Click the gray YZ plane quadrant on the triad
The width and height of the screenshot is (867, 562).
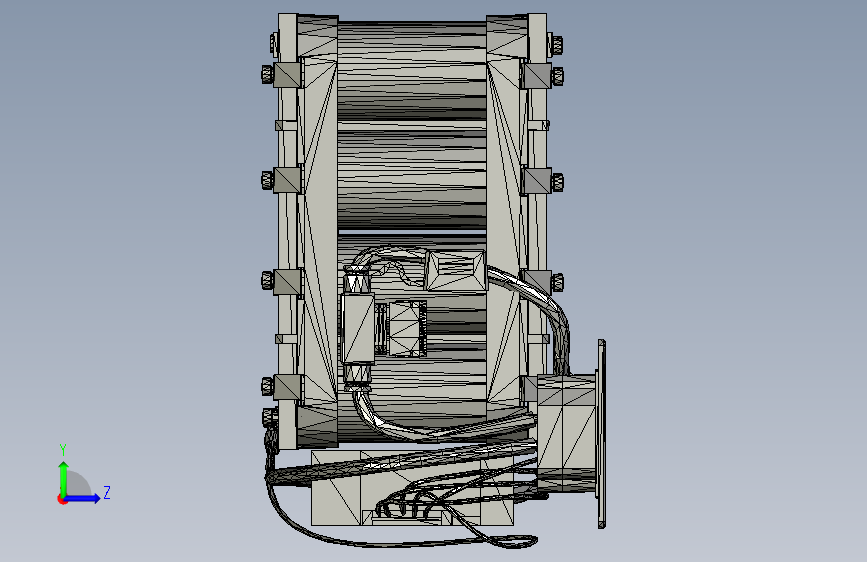(77, 485)
